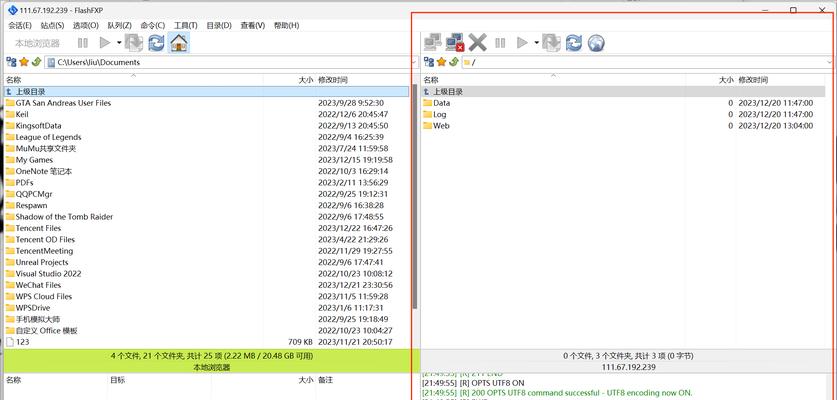Open the remote pane transfer dropdown arrow
Viewport: 837px width, 400px height.
click(x=536, y=43)
